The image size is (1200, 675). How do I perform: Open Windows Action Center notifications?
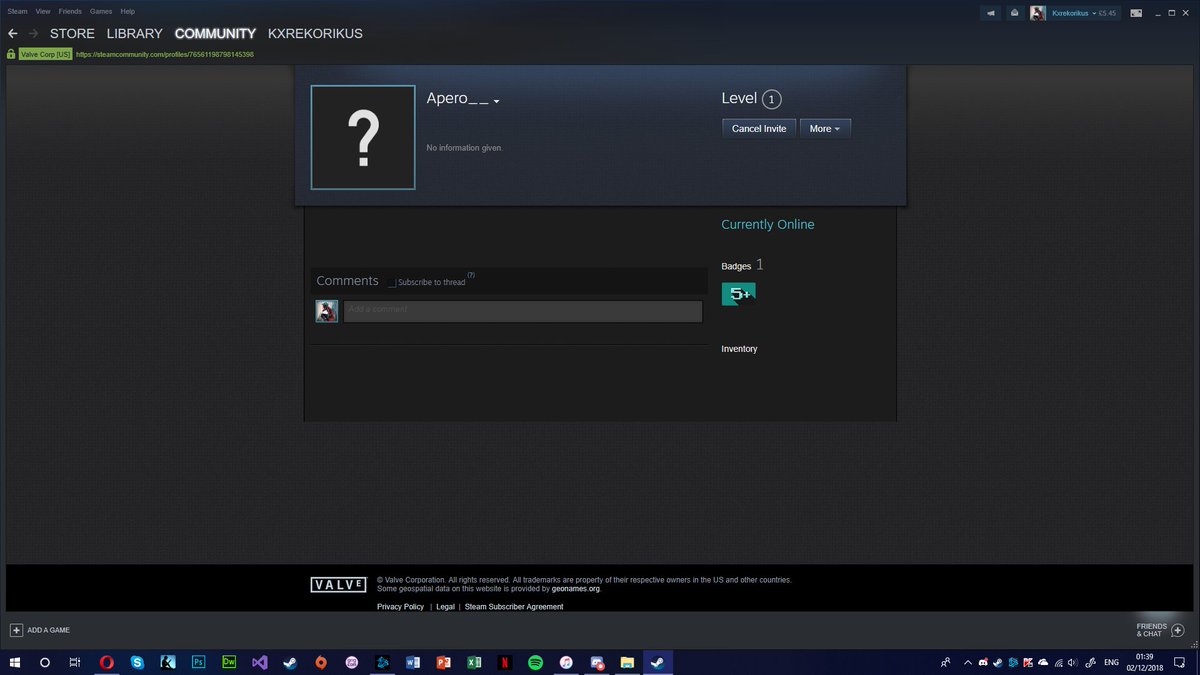[1180, 662]
